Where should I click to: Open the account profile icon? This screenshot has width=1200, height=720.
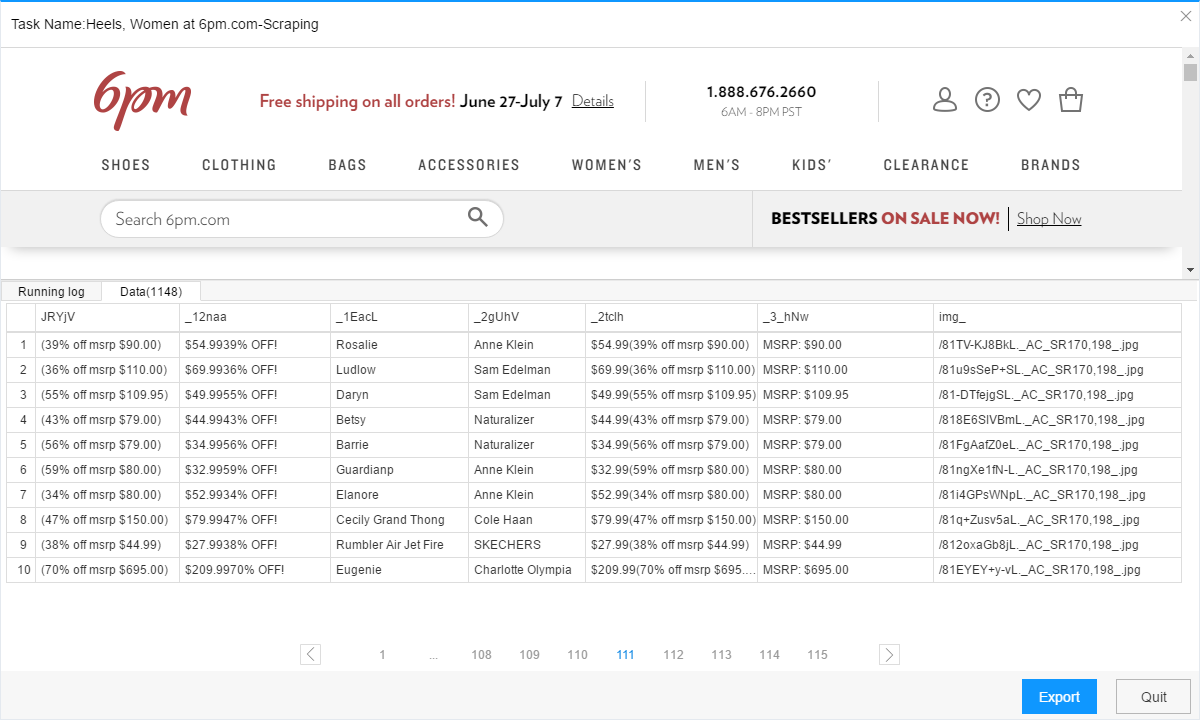(945, 99)
